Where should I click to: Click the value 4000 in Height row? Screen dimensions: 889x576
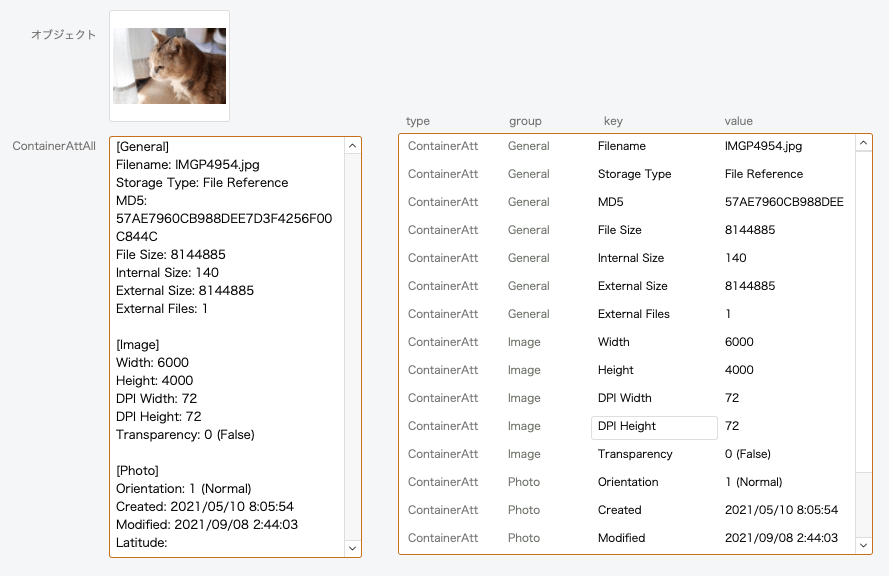pyautogui.click(x=739, y=370)
